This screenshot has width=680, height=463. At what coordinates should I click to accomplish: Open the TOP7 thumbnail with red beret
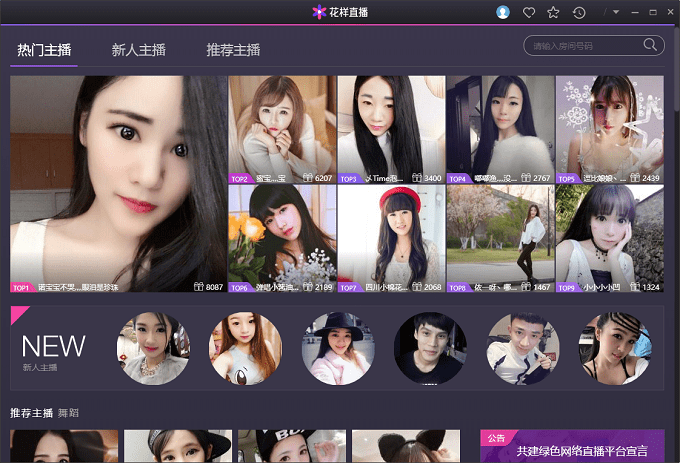(391, 233)
